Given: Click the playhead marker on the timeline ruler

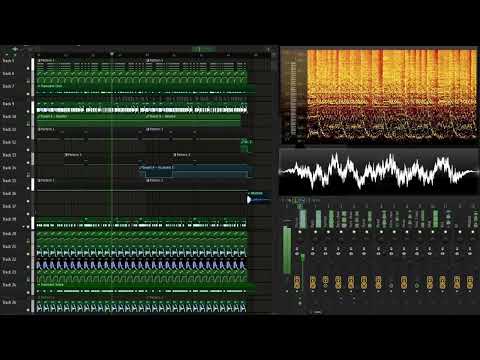Looking at the screenshot, I should (x=112, y=53).
